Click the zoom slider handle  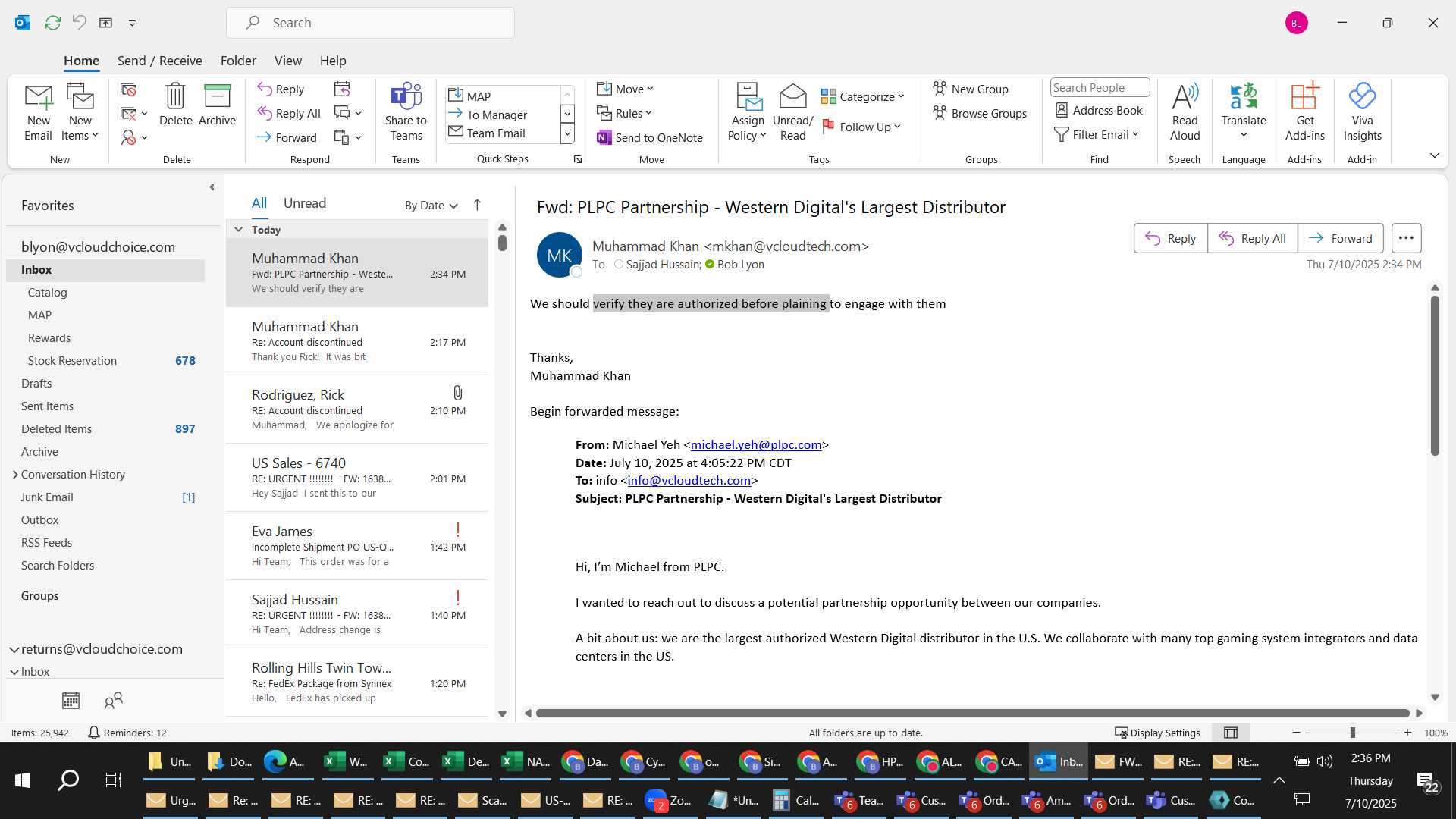1352,733
